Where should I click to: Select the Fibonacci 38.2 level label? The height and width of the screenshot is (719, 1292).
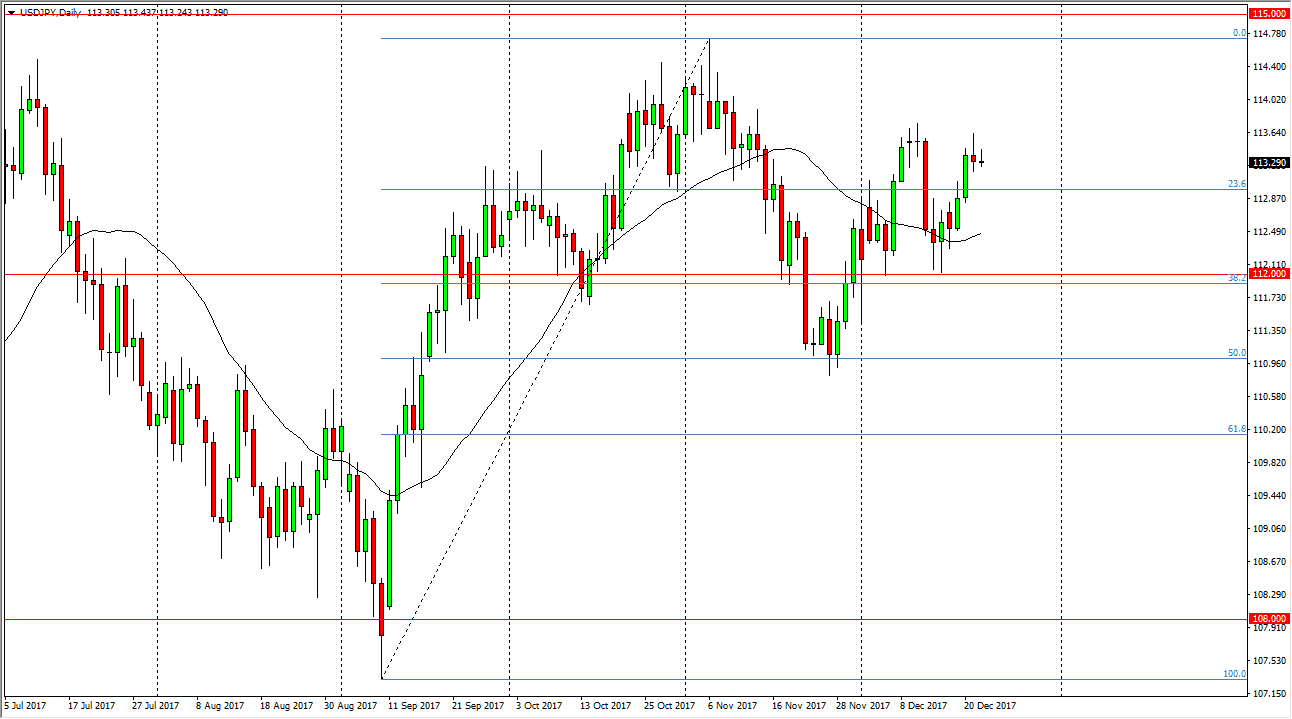click(1237, 278)
